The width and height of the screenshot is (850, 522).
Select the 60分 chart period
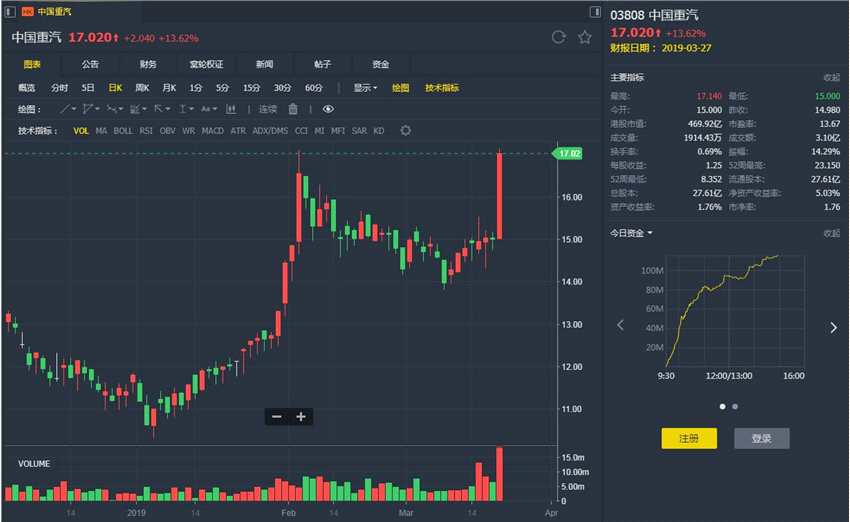(313, 88)
